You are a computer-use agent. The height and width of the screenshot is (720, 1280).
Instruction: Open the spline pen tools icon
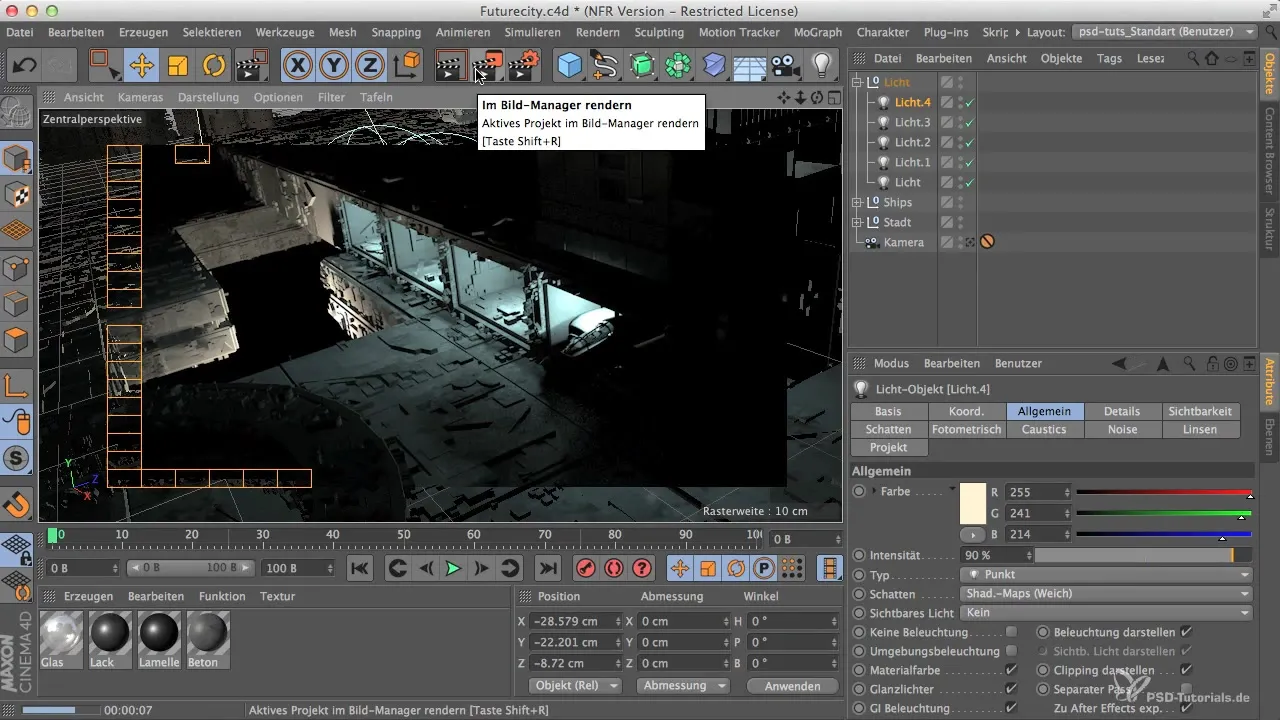click(605, 66)
